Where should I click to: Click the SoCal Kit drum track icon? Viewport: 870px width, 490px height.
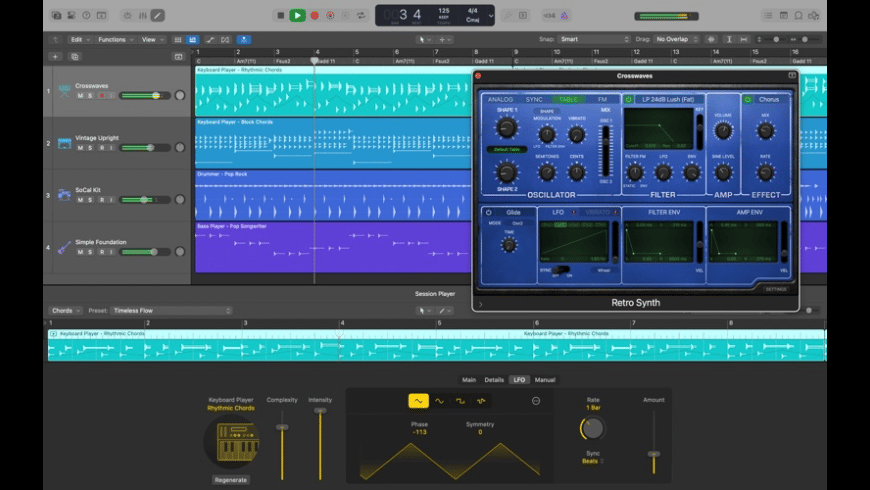(64, 195)
